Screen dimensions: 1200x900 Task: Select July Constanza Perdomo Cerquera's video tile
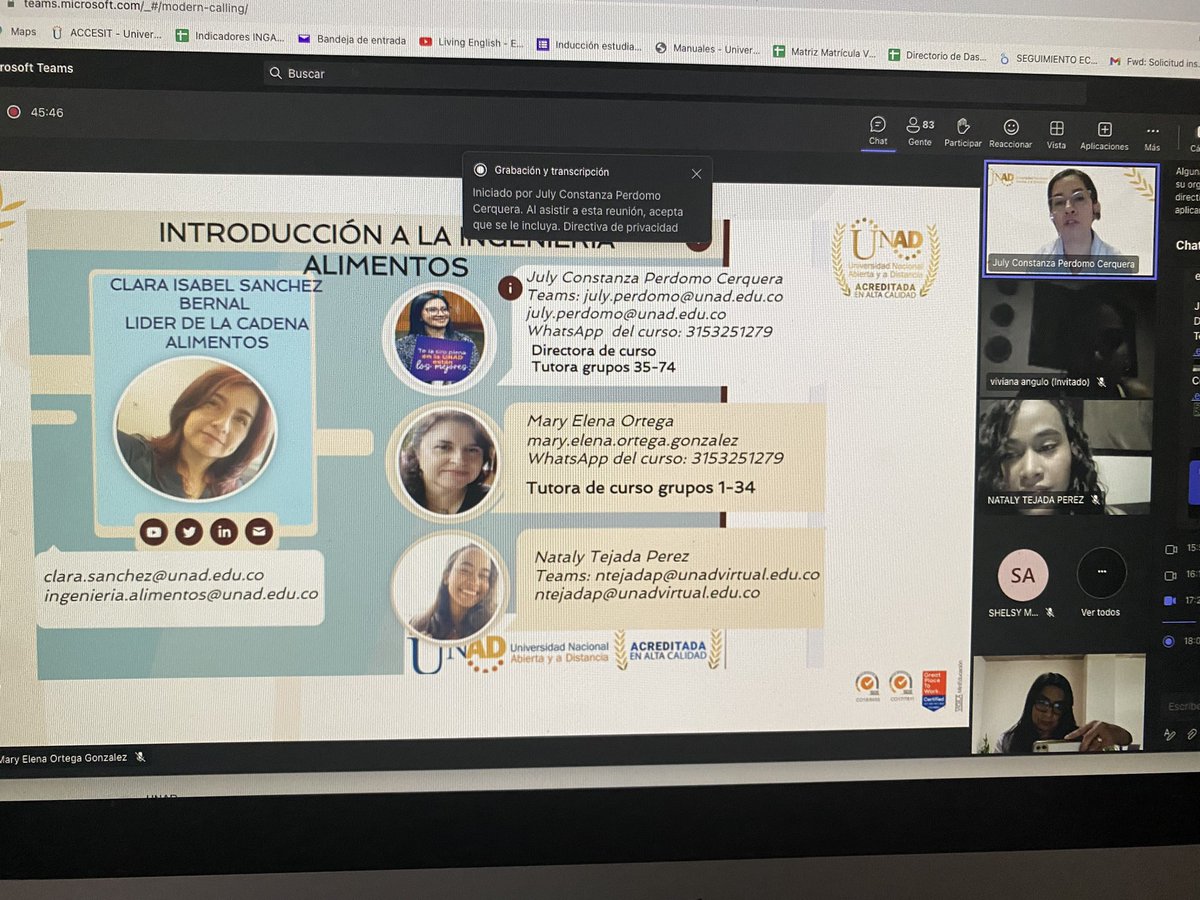pyautogui.click(x=1070, y=219)
